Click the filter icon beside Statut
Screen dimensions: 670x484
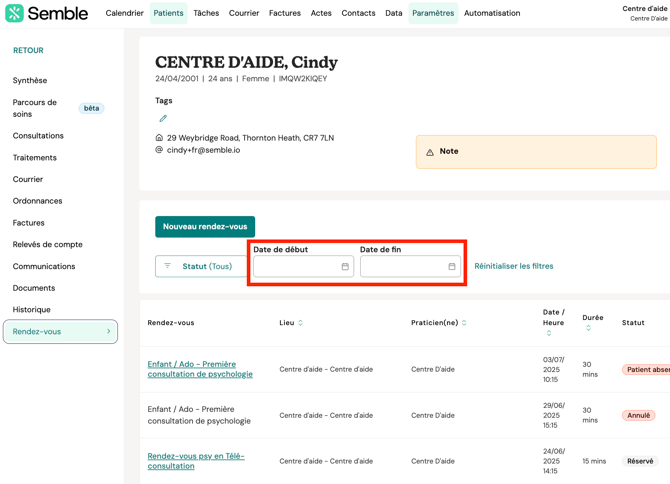[x=168, y=267]
